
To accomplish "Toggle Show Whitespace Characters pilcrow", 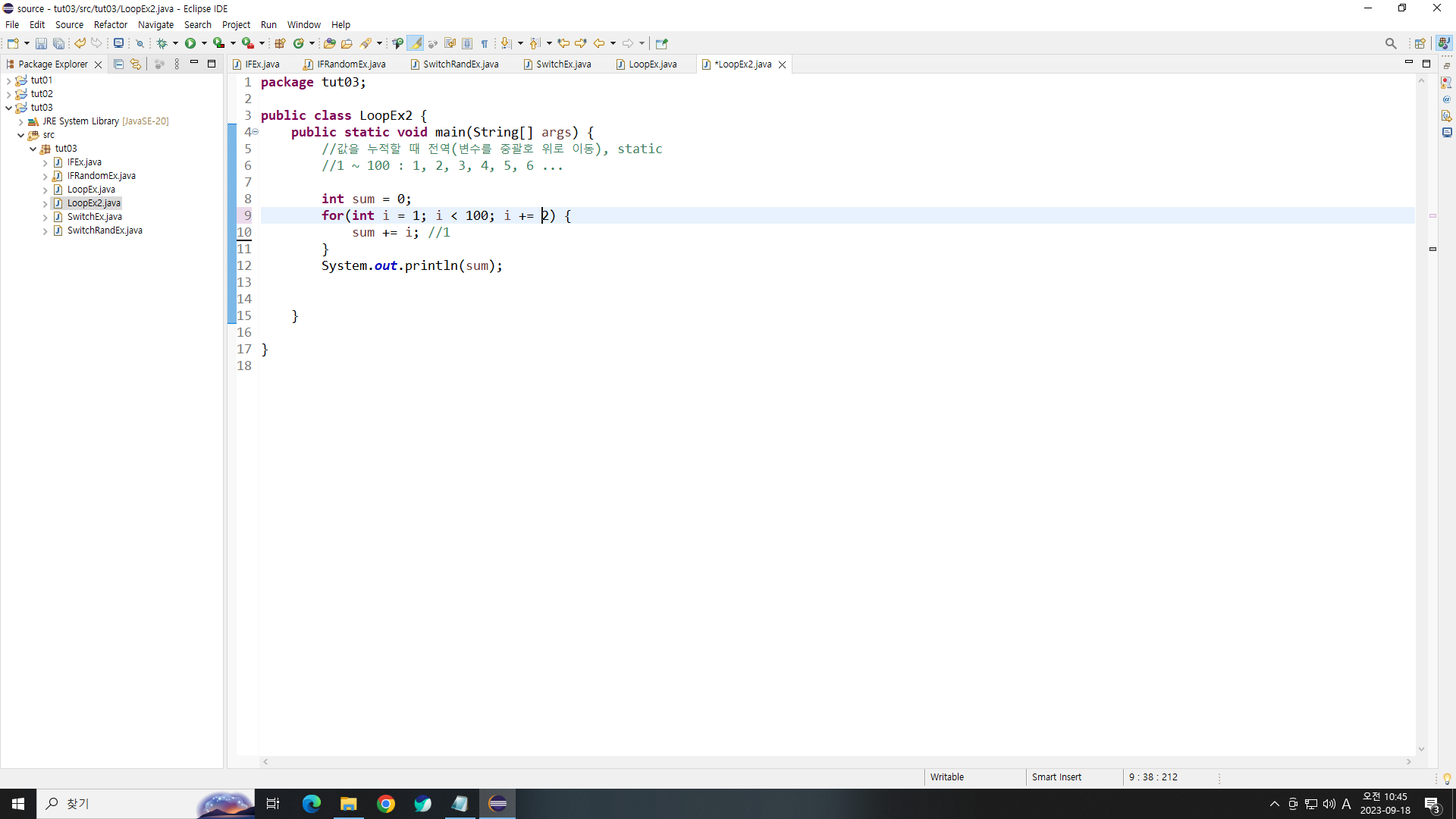I will 485,43.
